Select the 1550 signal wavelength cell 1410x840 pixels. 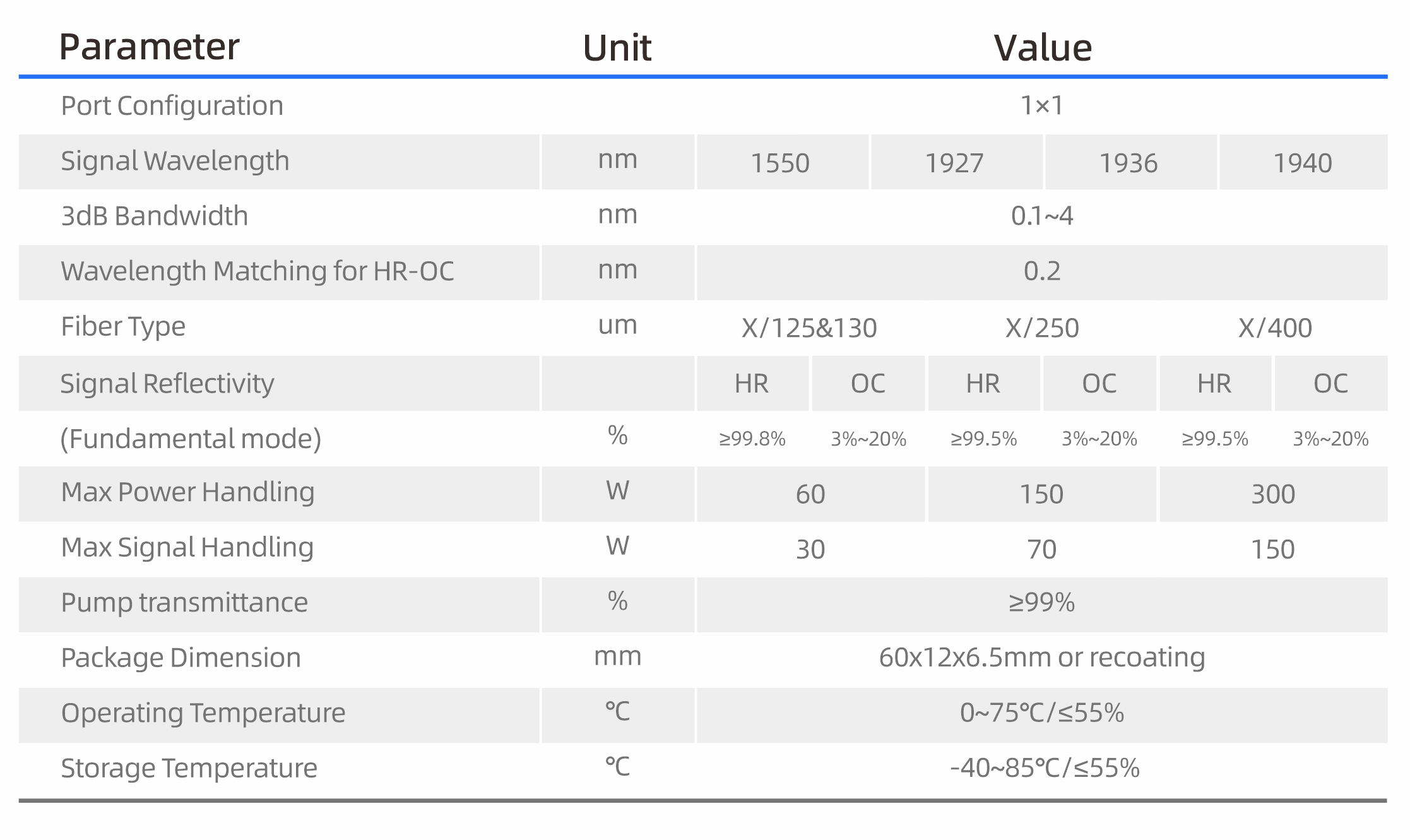(780, 163)
